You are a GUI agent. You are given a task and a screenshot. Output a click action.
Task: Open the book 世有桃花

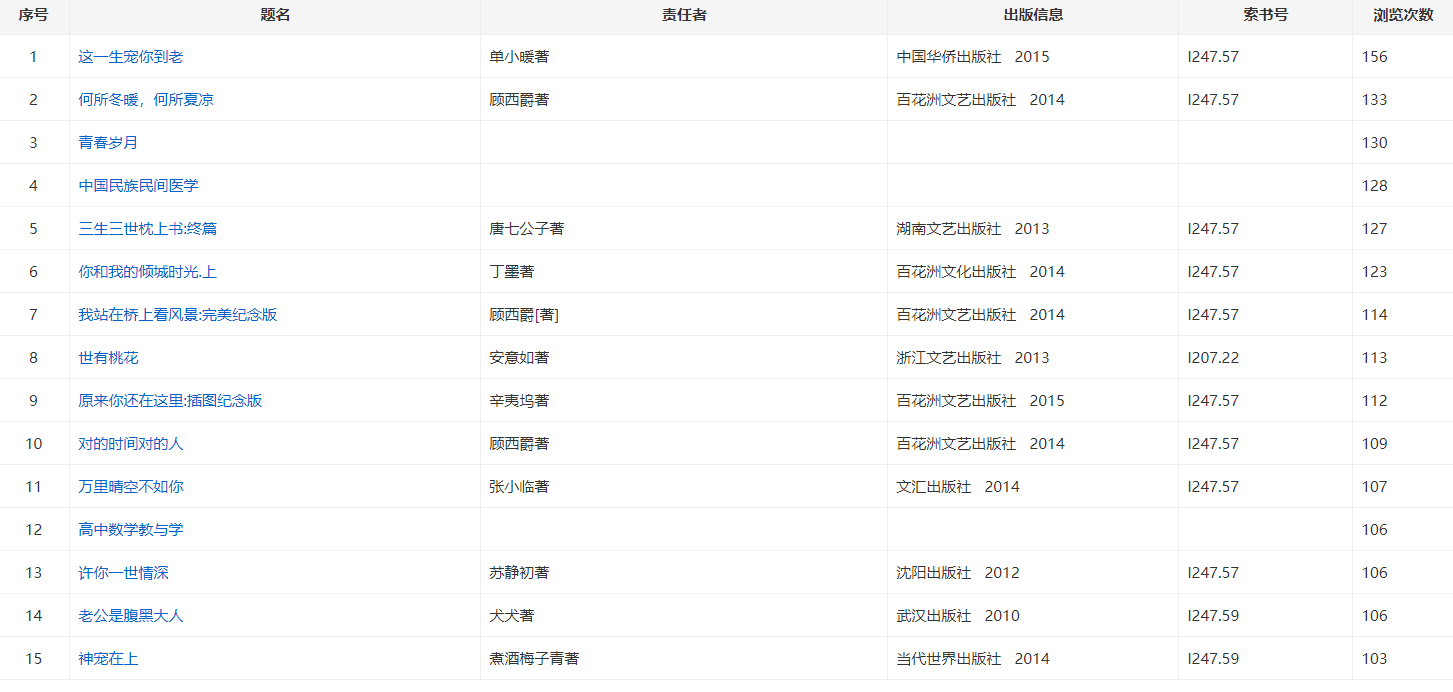coord(108,358)
